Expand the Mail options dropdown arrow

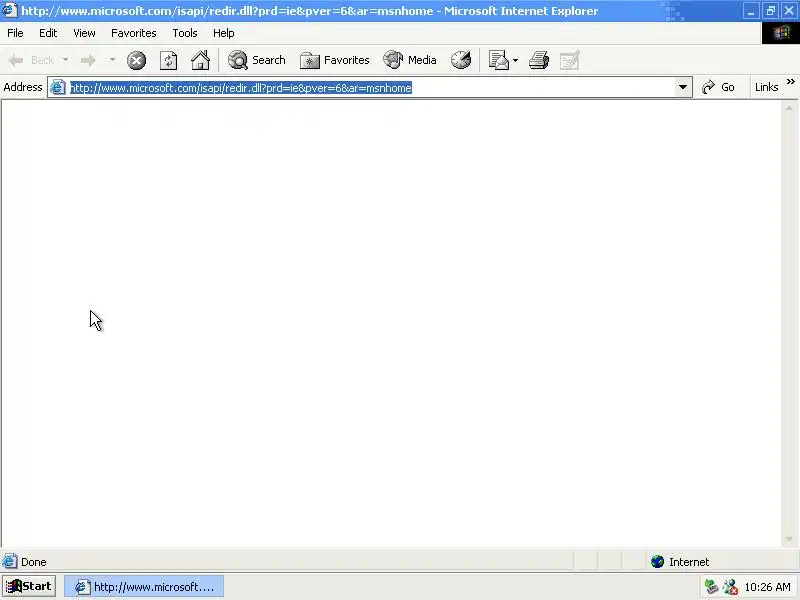pos(515,61)
